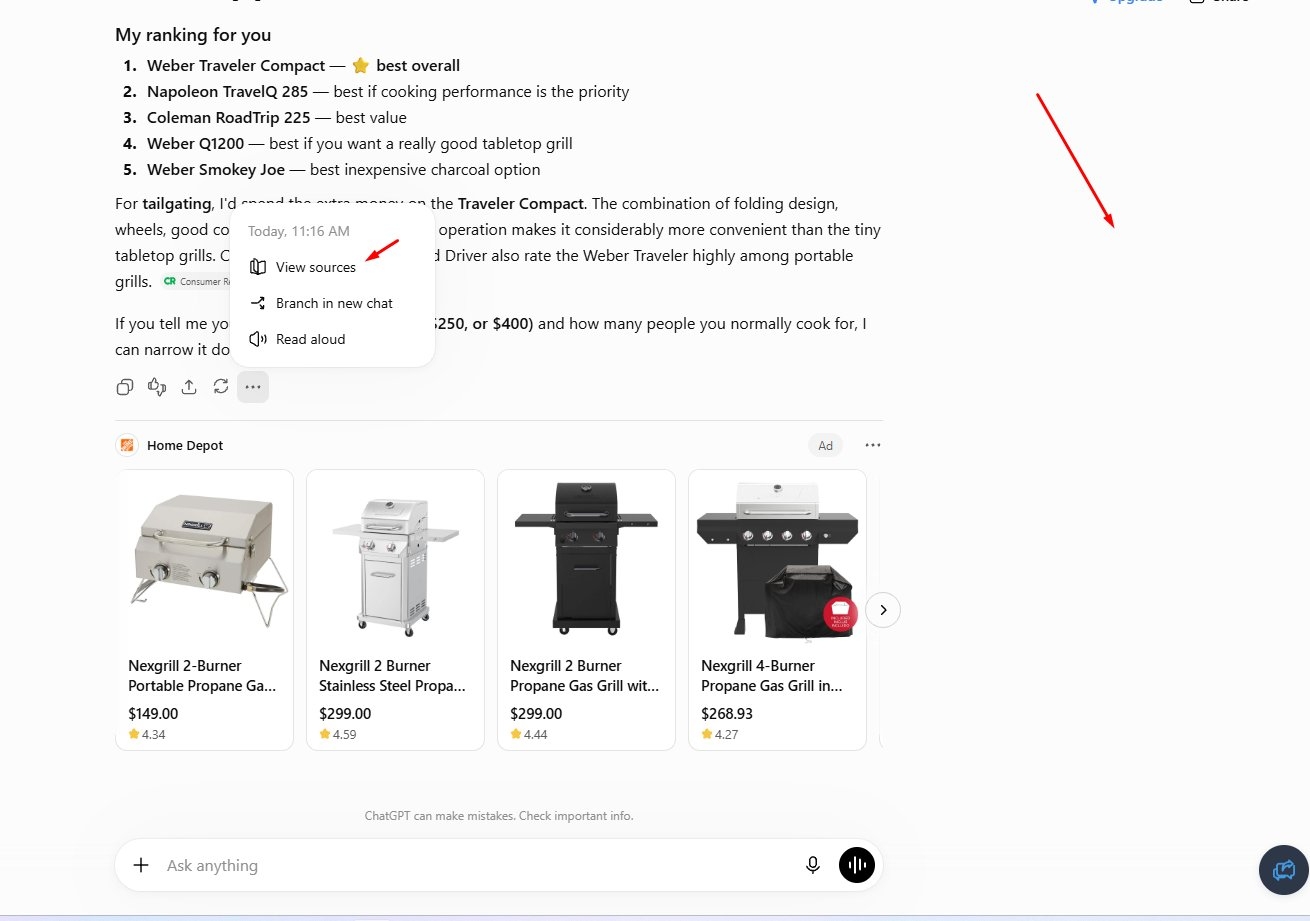Click the thumbs feedback icon below the response
Viewport: 1310px width, 921px height.
click(157, 387)
